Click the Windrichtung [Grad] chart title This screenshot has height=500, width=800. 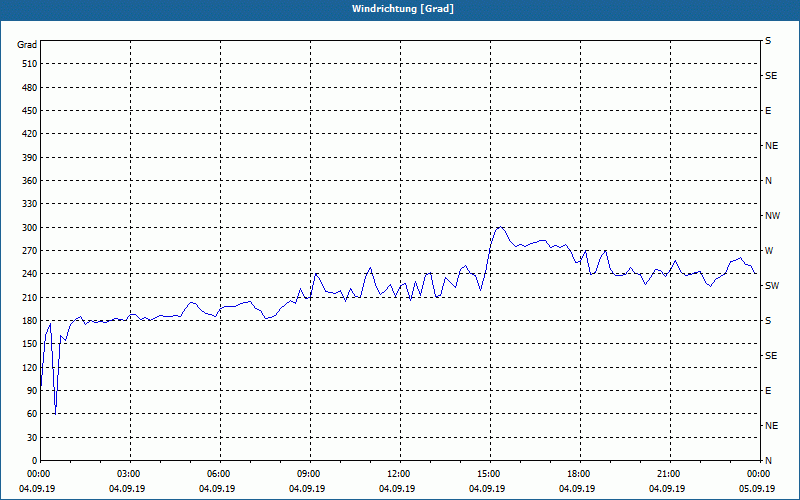click(403, 9)
